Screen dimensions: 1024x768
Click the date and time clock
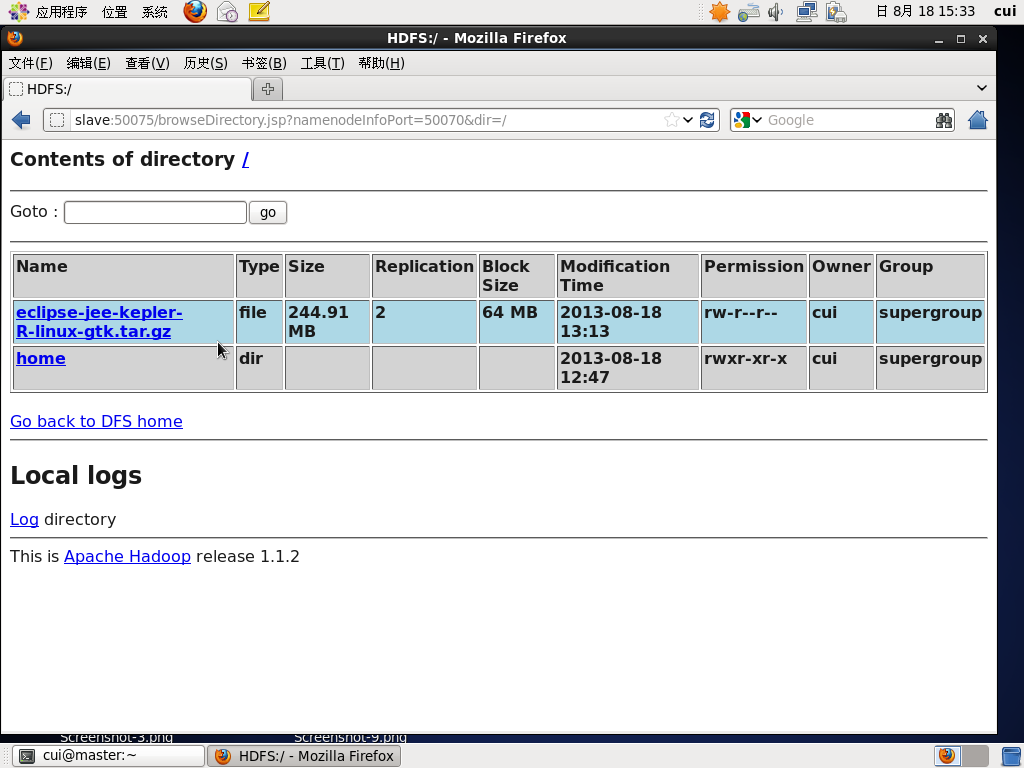point(925,11)
